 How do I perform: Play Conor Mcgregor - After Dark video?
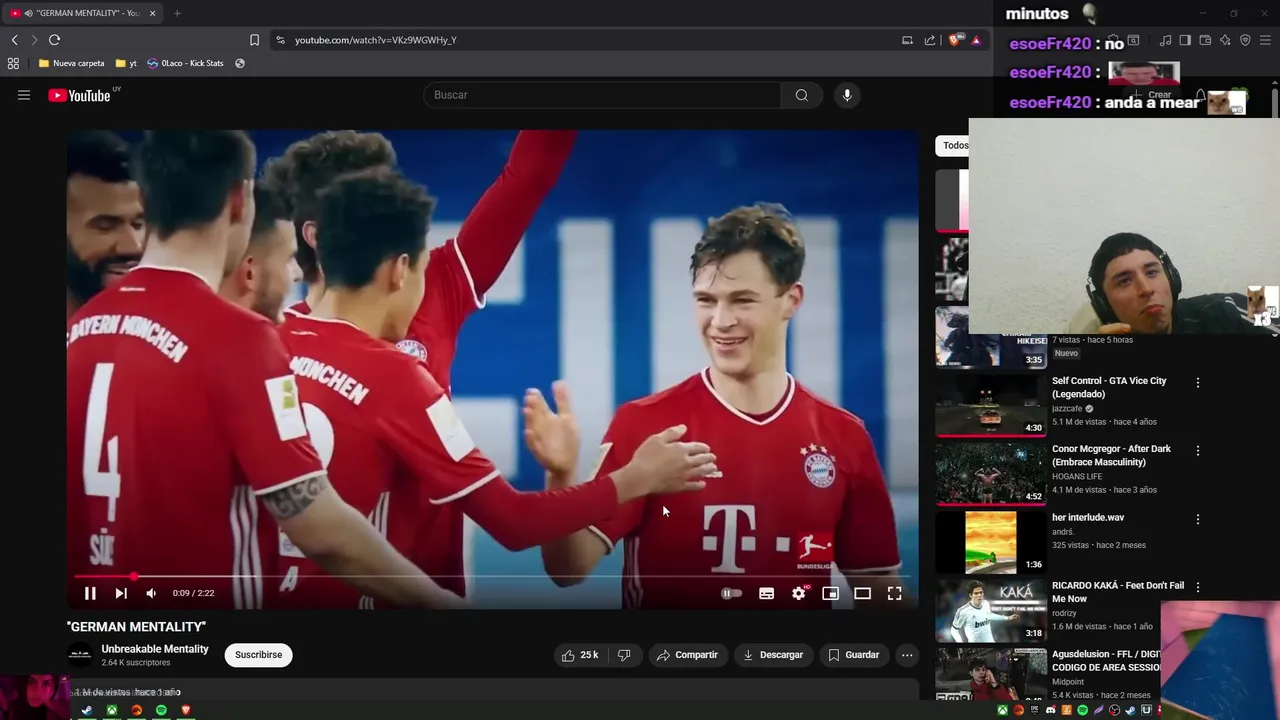click(1111, 455)
